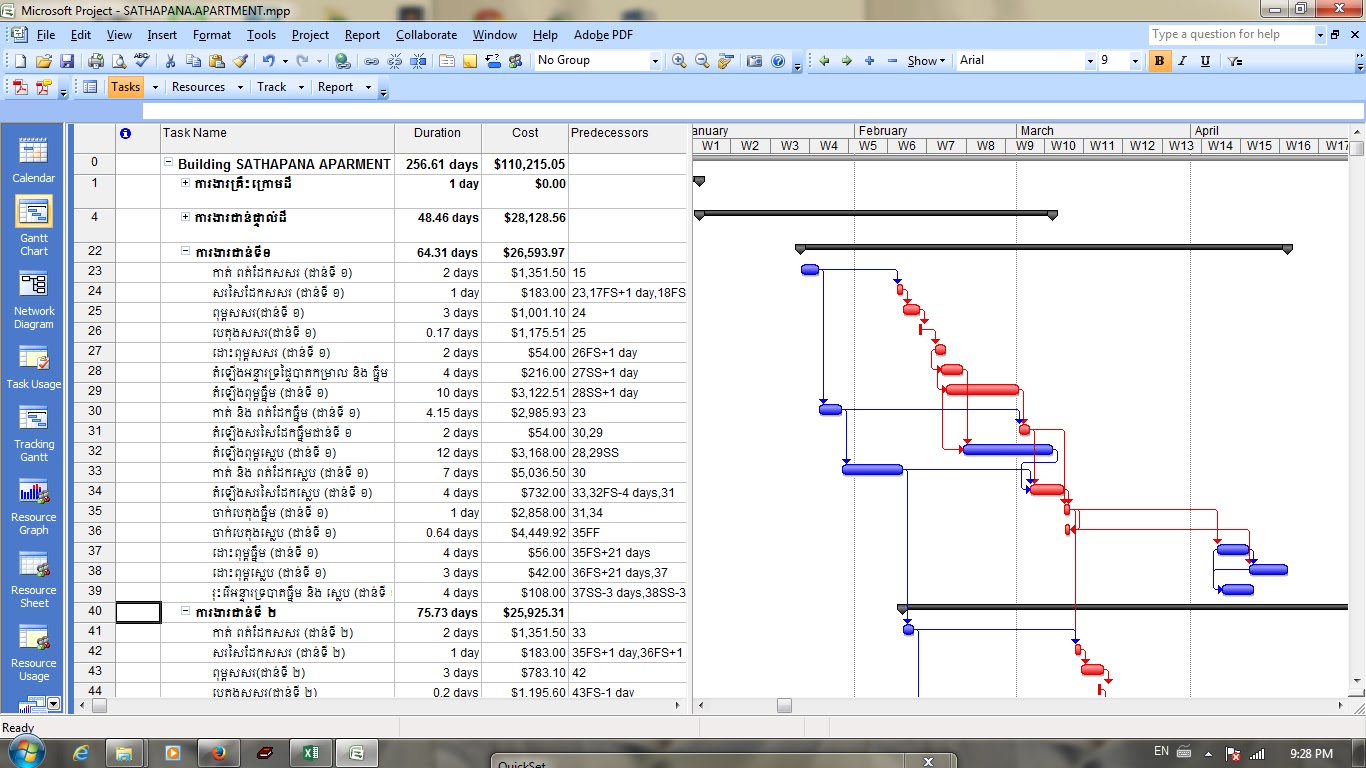Viewport: 1366px width, 768px height.
Task: Outdent the selected task
Action: (824, 61)
